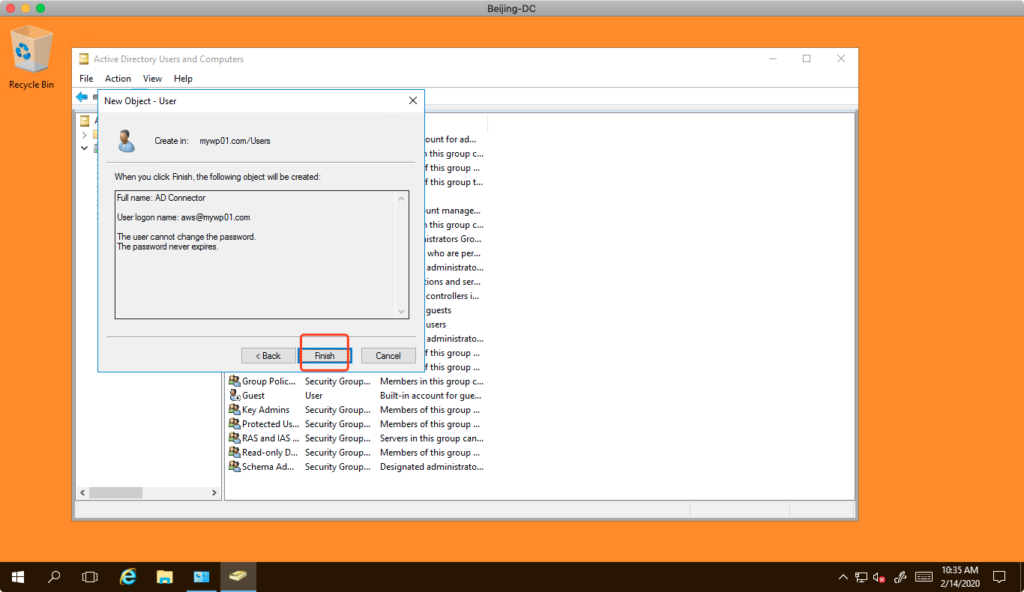
Task: Collapse the expanded domain node in tree
Action: [x=84, y=148]
